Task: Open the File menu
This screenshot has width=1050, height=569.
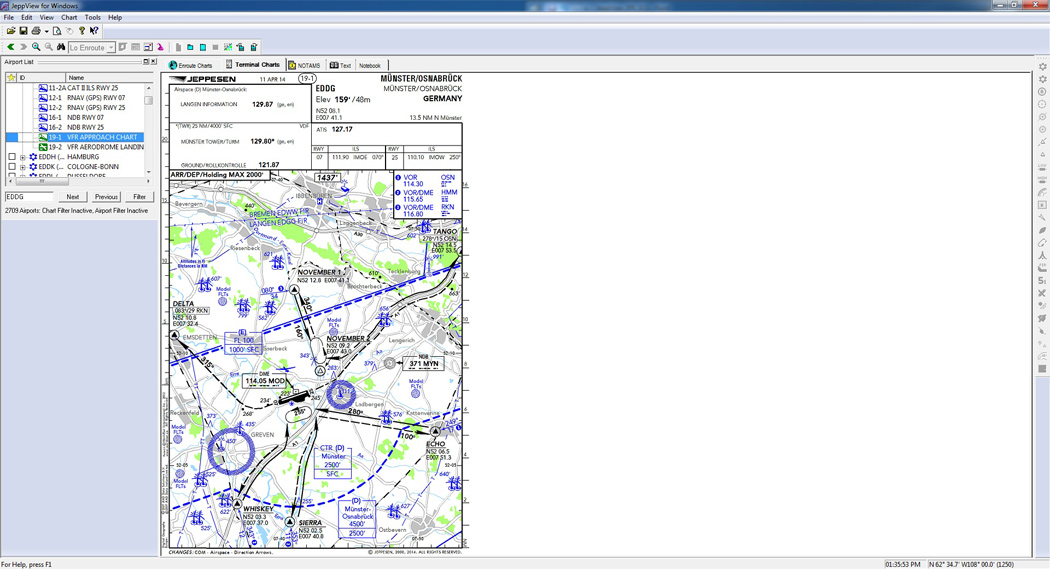Action: click(9, 17)
